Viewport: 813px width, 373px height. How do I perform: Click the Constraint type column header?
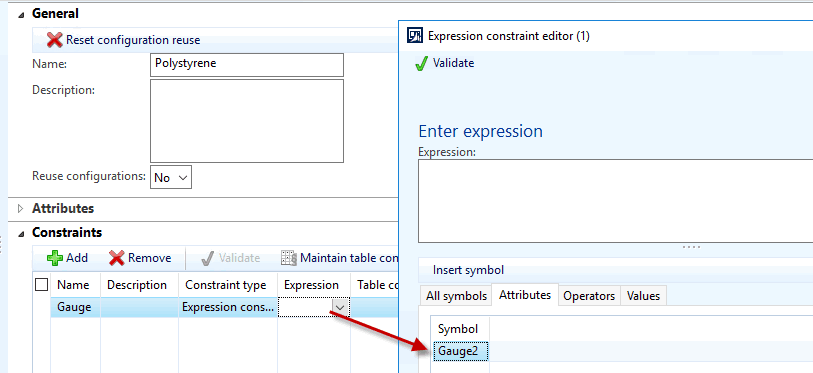[x=226, y=285]
